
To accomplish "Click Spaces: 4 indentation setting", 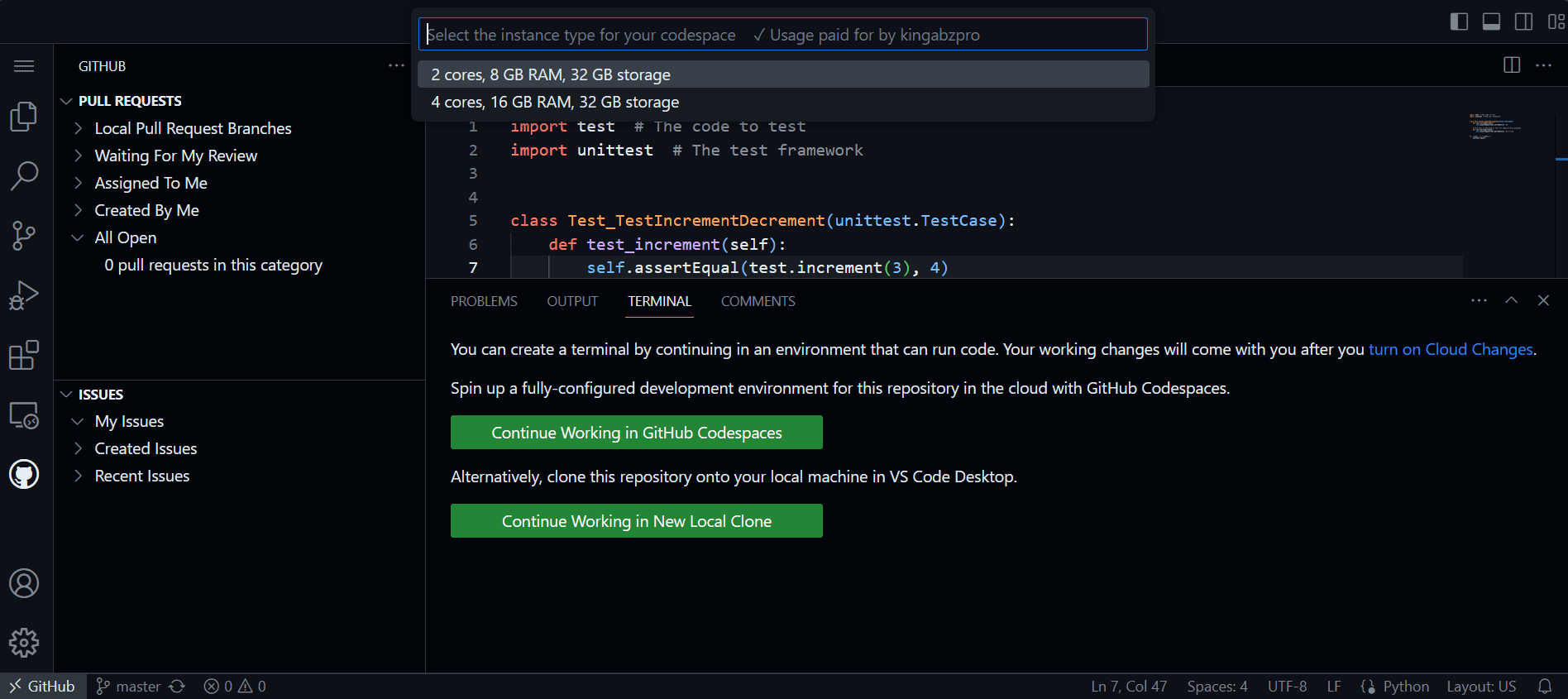I will pyautogui.click(x=1217, y=686).
